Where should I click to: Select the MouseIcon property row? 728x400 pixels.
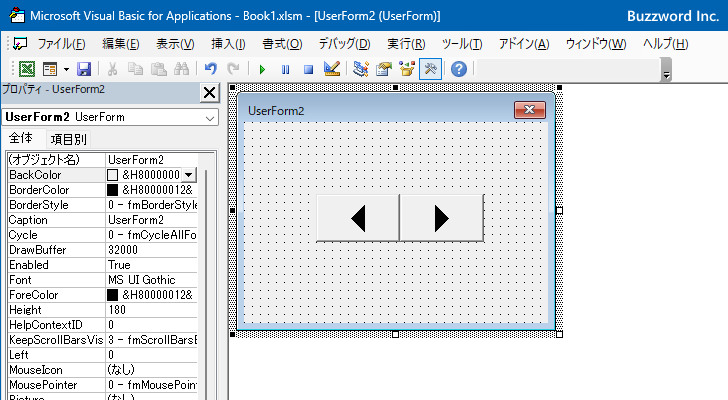(103, 370)
